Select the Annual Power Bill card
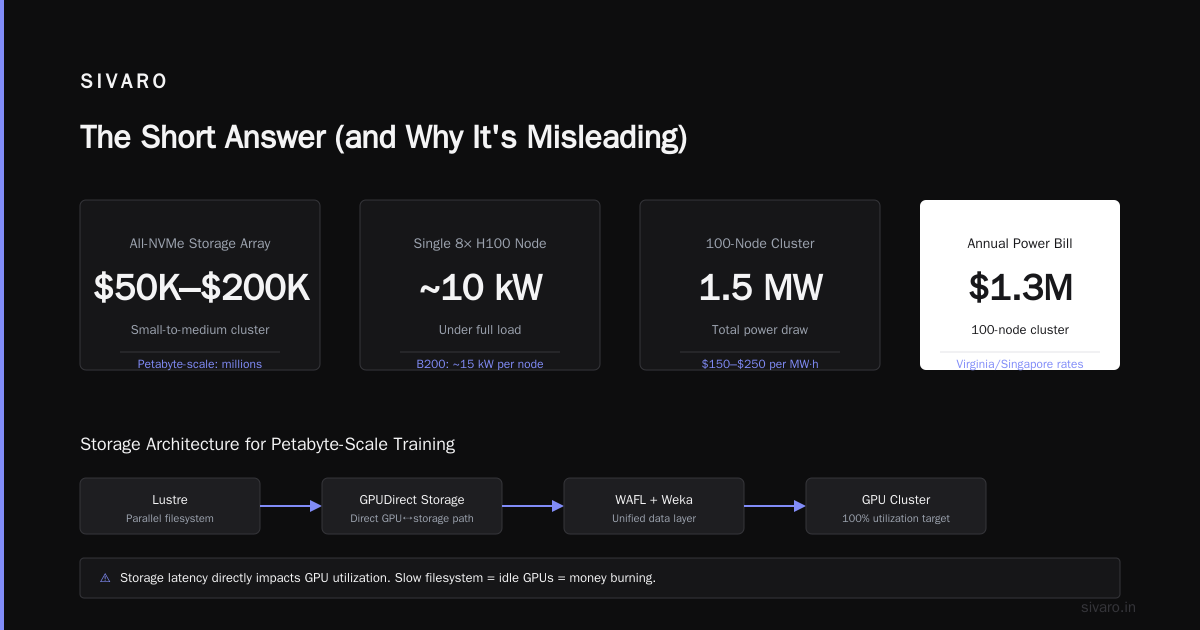Viewport: 1200px width, 630px height. pos(1020,285)
